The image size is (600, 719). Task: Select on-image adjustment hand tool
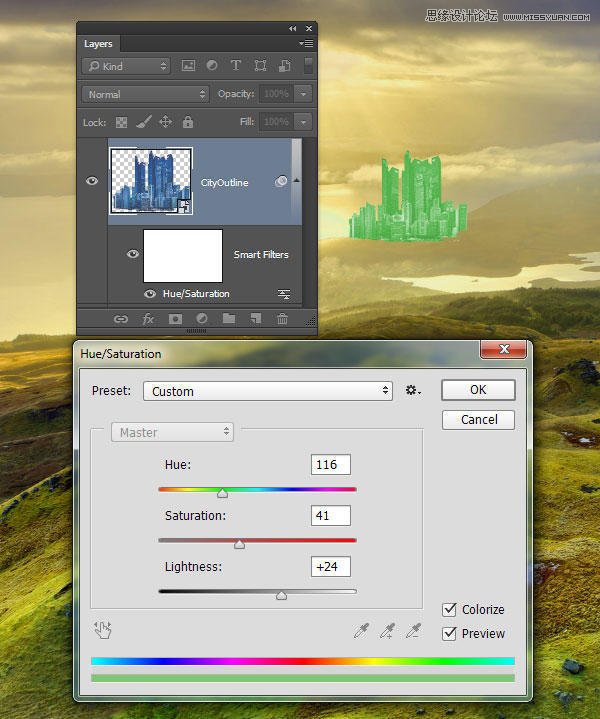coord(103,630)
